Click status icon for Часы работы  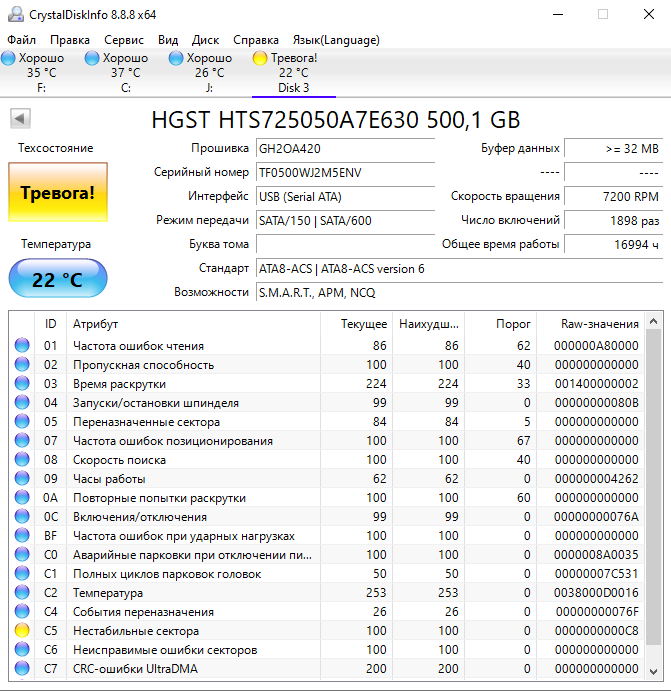click(22, 478)
